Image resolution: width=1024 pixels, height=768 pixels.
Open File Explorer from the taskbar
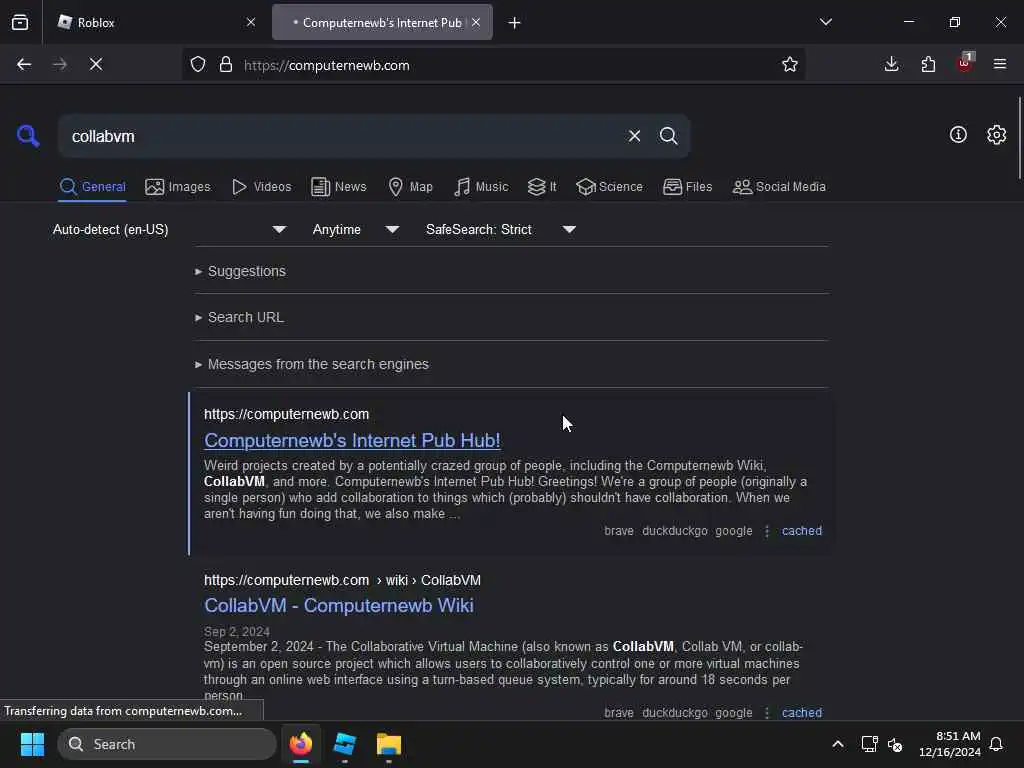click(389, 744)
